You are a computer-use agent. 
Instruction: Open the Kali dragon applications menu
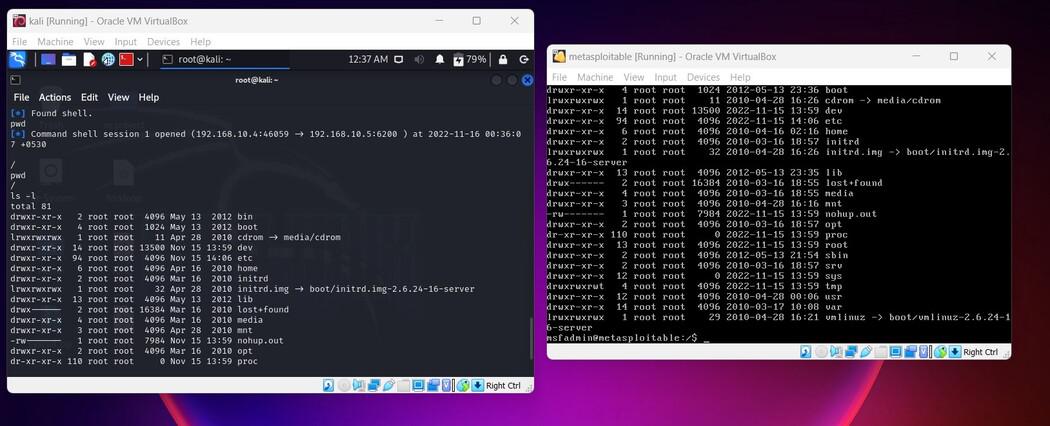17,60
